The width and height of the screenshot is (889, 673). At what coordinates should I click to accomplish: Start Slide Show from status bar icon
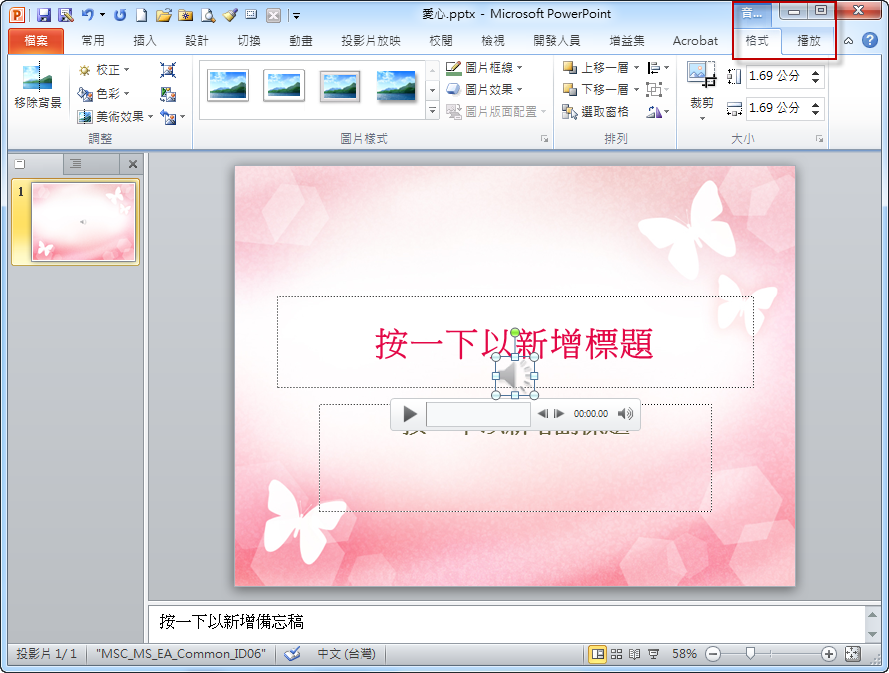coord(653,654)
